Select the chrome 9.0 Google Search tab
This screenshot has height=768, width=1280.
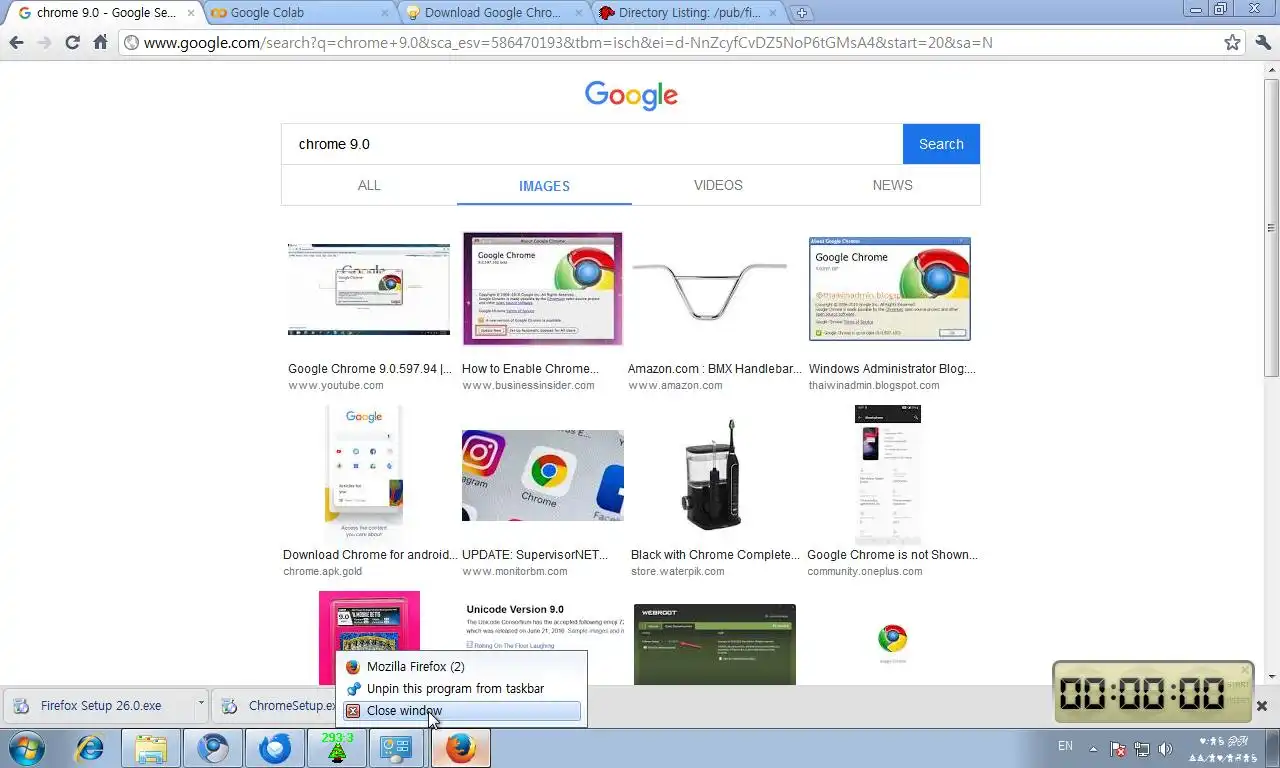[106, 13]
